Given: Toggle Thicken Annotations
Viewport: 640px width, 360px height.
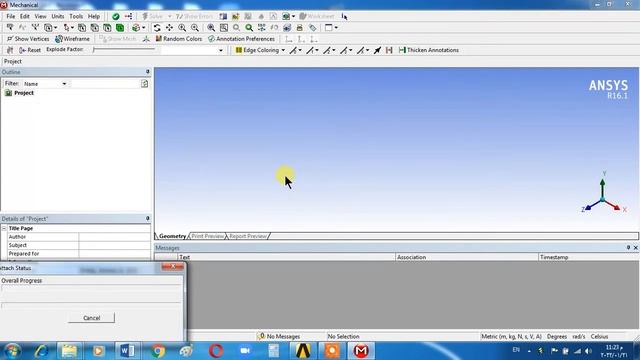Looking at the screenshot, I should (429, 50).
